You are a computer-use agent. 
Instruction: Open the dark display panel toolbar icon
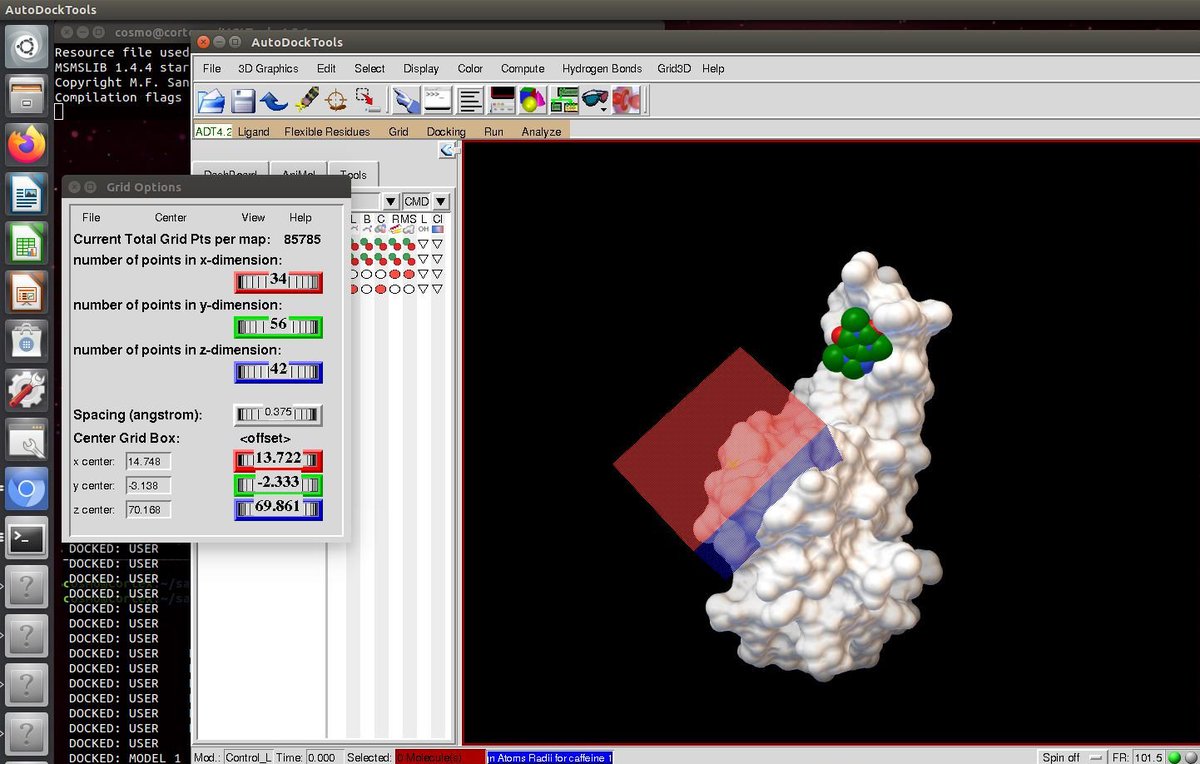[501, 100]
